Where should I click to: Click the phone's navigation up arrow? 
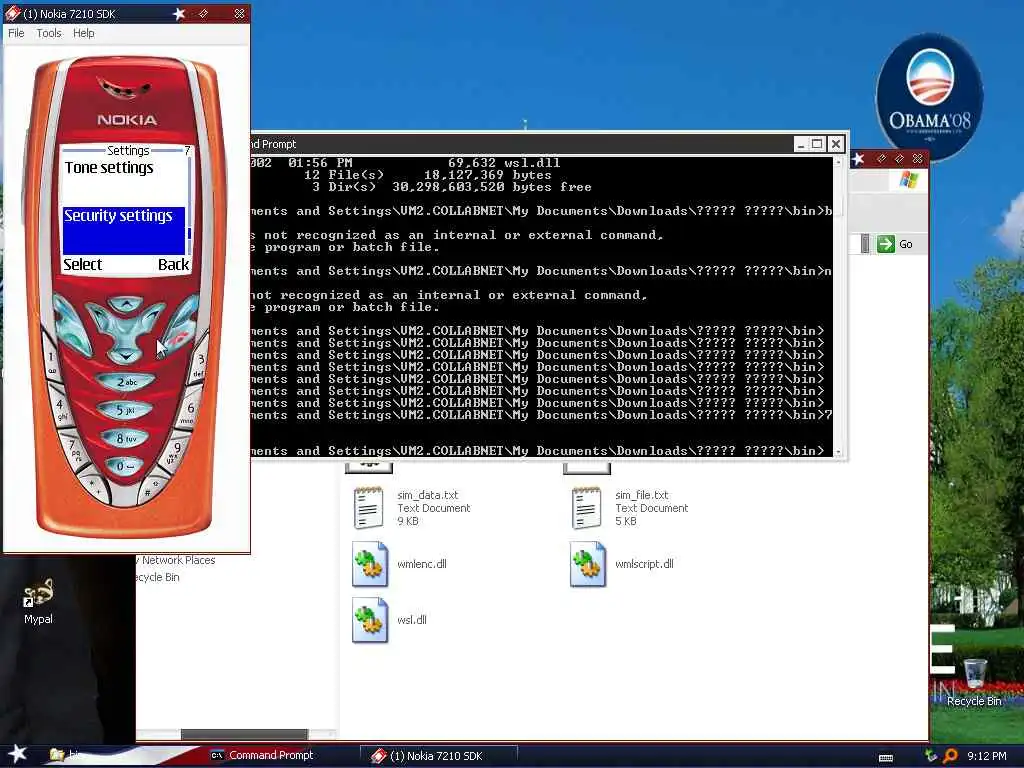pyautogui.click(x=125, y=304)
